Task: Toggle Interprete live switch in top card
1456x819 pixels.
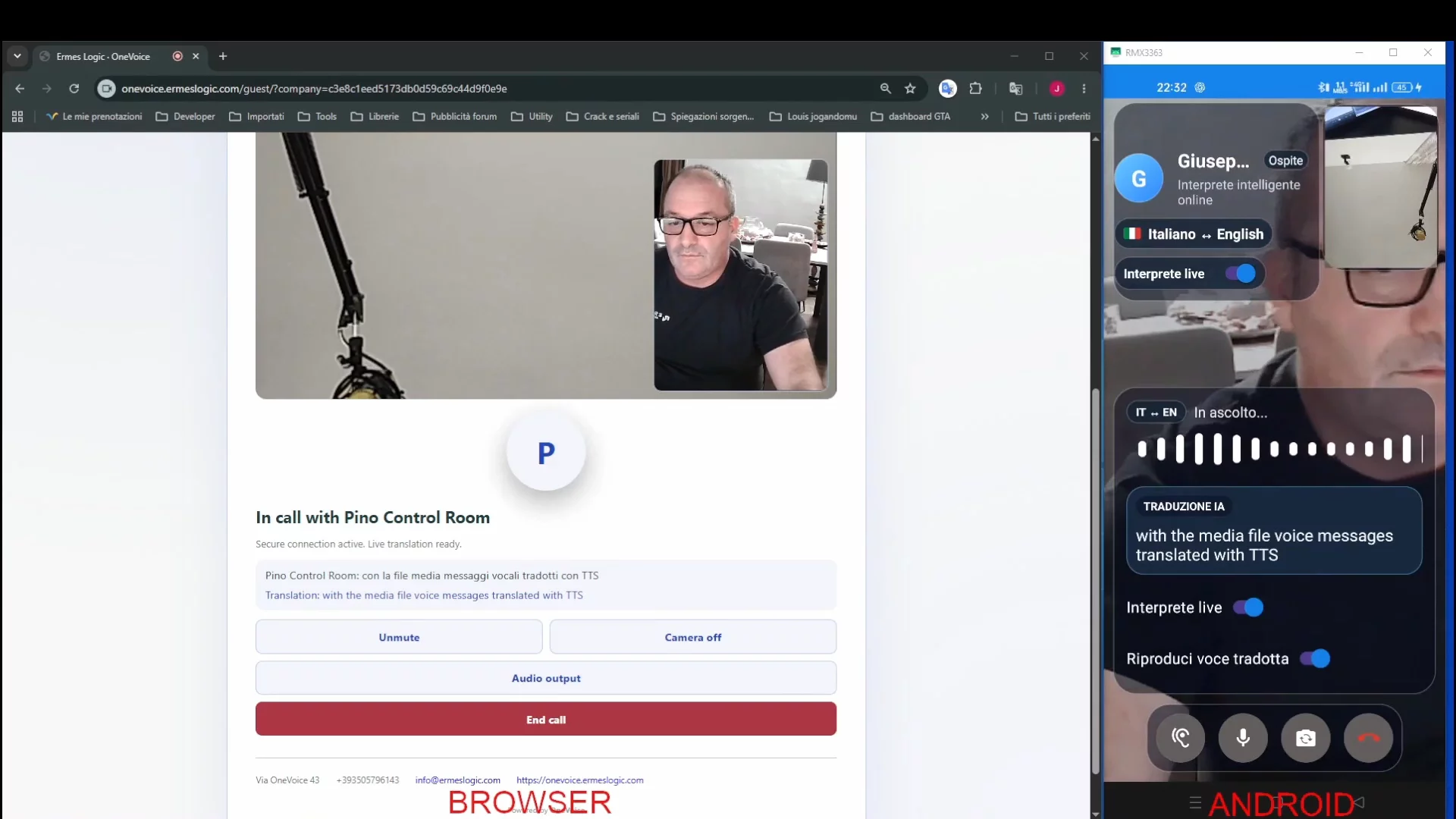Action: tap(1241, 274)
